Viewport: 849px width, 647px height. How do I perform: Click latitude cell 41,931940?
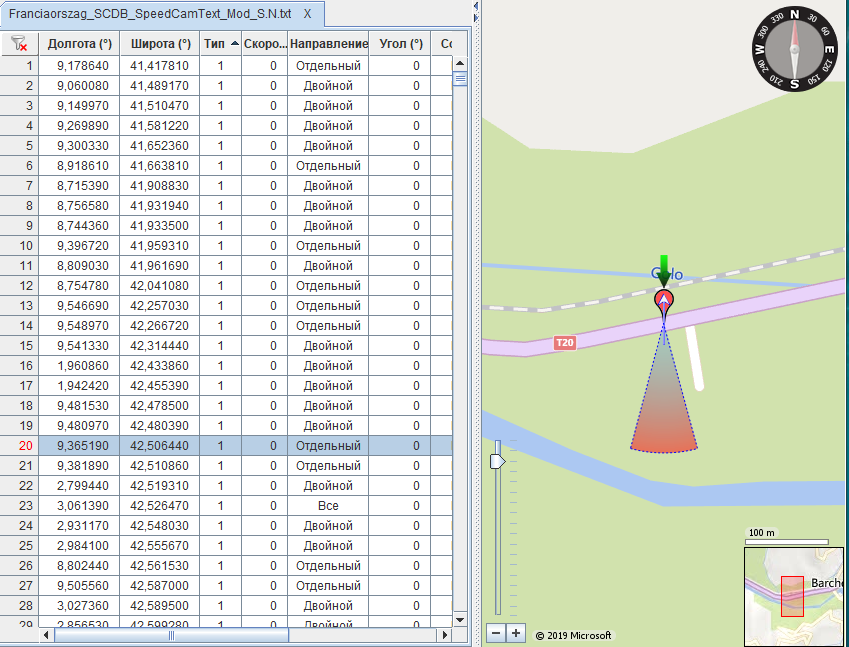pyautogui.click(x=160, y=206)
